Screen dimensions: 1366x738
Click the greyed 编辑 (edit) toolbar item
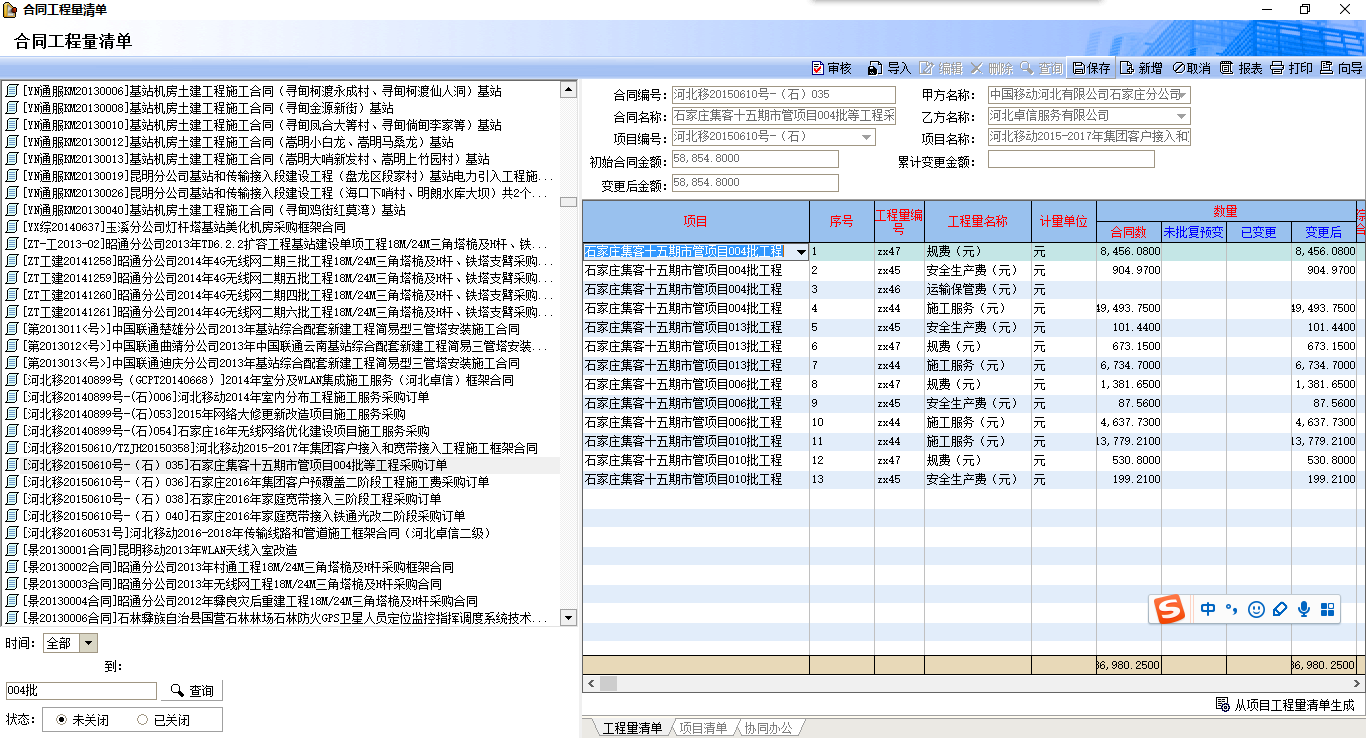click(941, 68)
